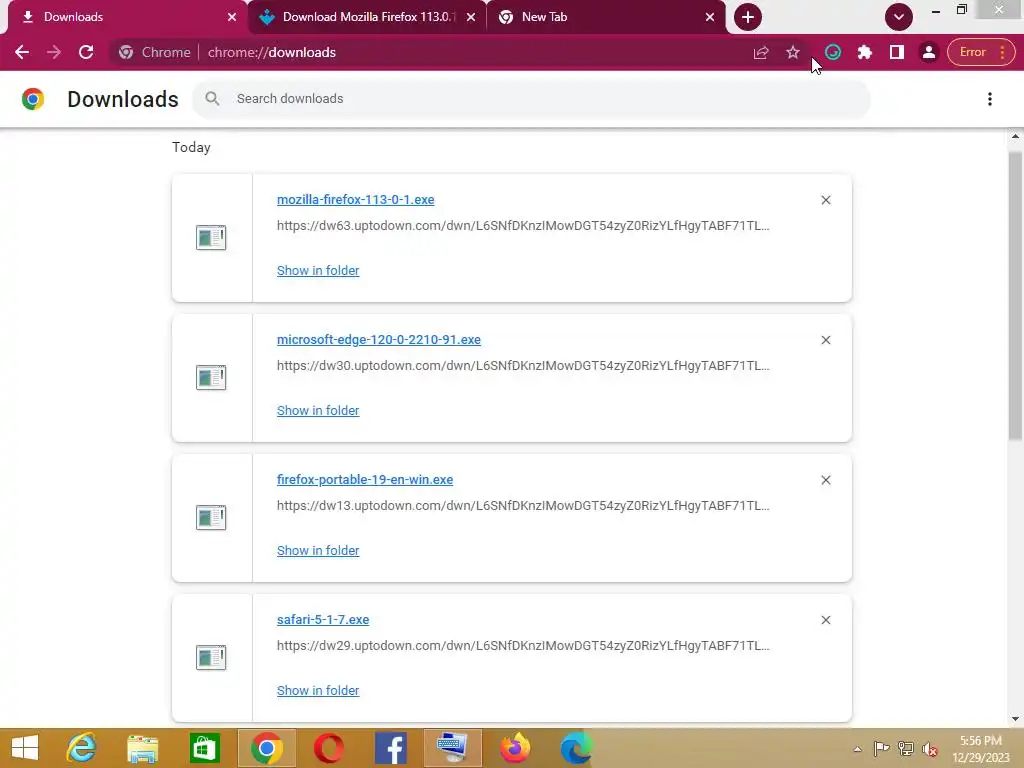Open the on-screen keyboard taskbar app

tap(453, 748)
